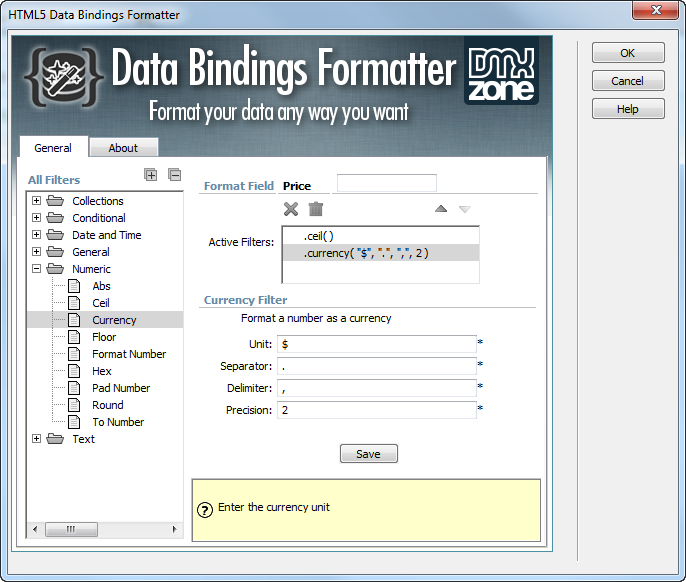Image resolution: width=686 pixels, height=582 pixels.
Task: Expand the Text category
Action: click(x=36, y=439)
